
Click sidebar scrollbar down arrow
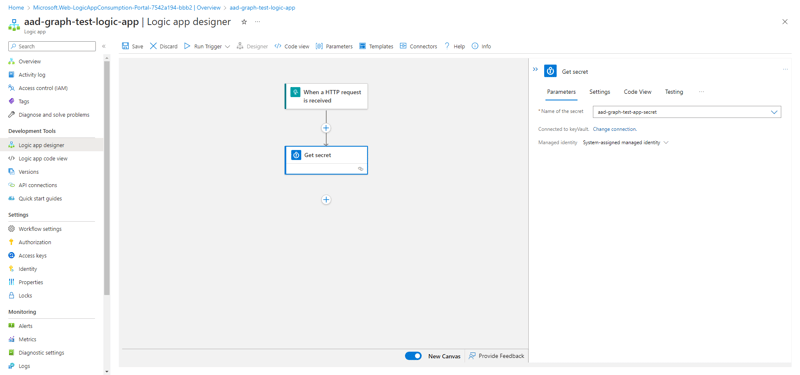[107, 371]
